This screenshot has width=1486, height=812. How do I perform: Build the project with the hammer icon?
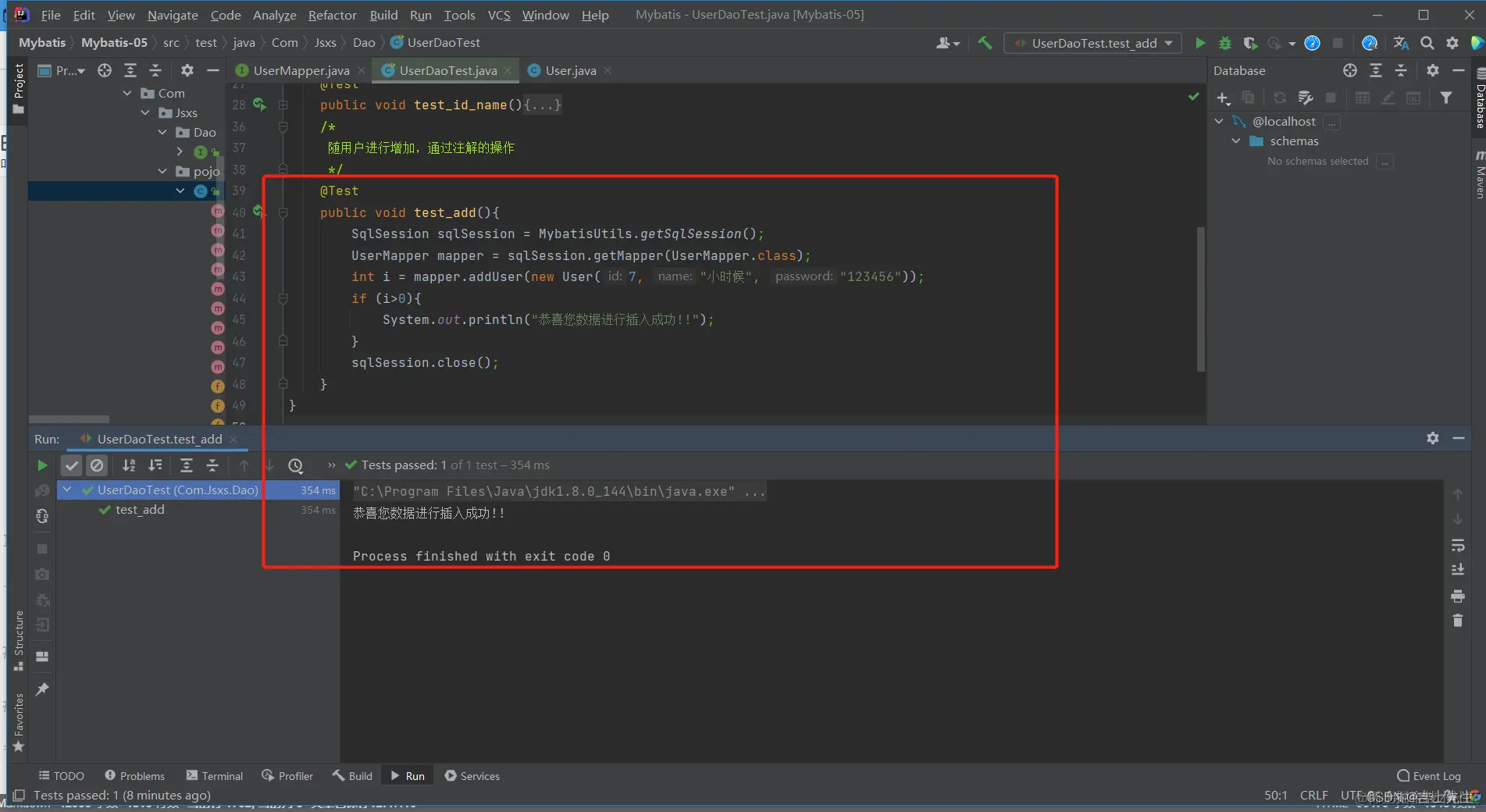(985, 43)
